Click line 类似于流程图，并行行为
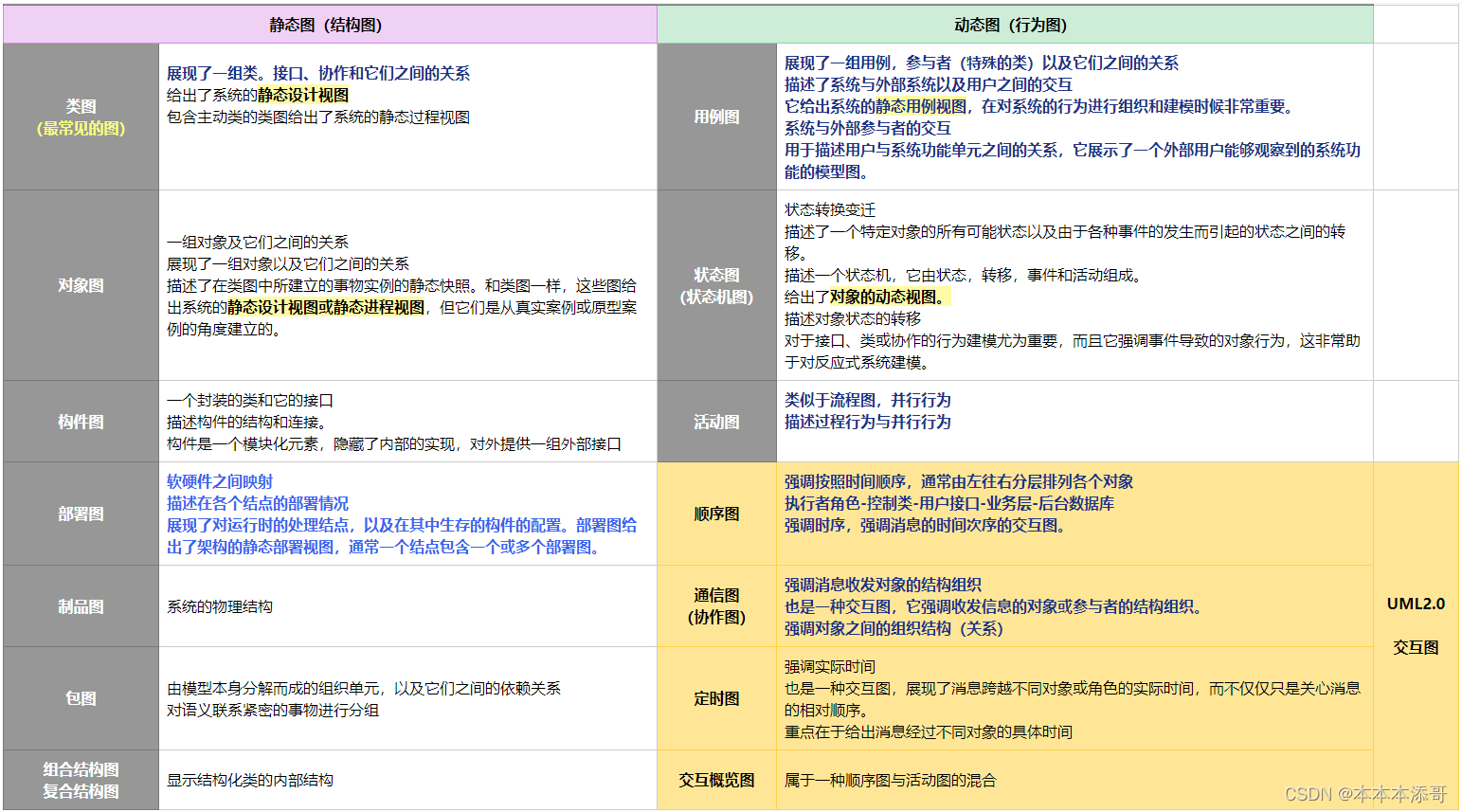 click(868, 400)
